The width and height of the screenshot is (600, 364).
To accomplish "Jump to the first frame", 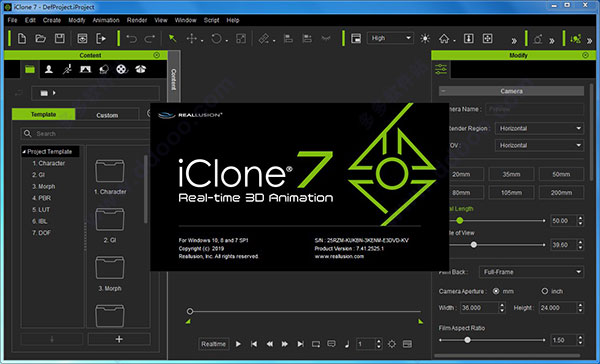I will [254, 344].
